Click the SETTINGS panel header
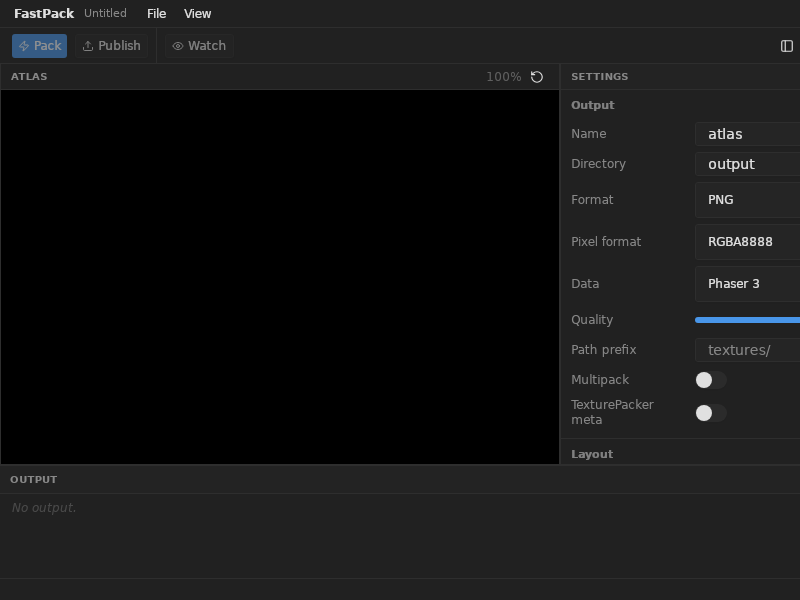 [x=599, y=77]
